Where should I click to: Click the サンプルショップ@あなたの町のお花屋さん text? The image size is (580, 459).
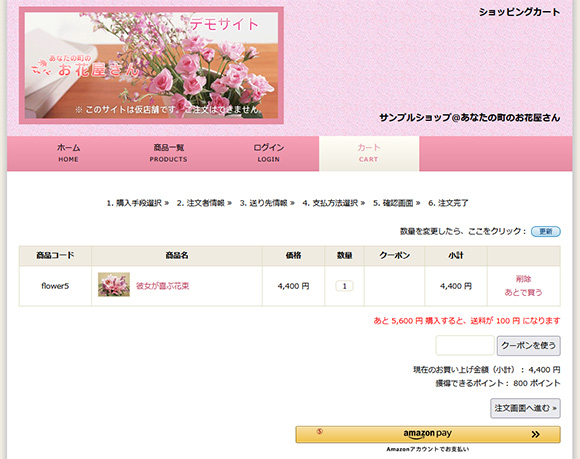(470, 118)
